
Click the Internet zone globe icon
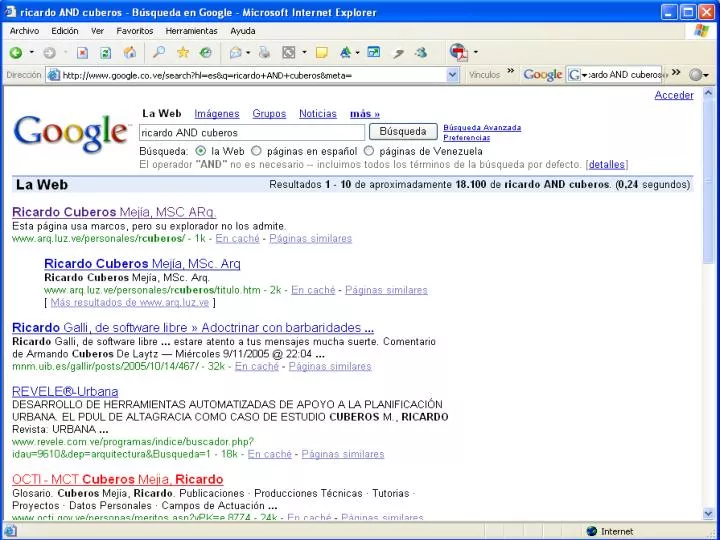592,531
